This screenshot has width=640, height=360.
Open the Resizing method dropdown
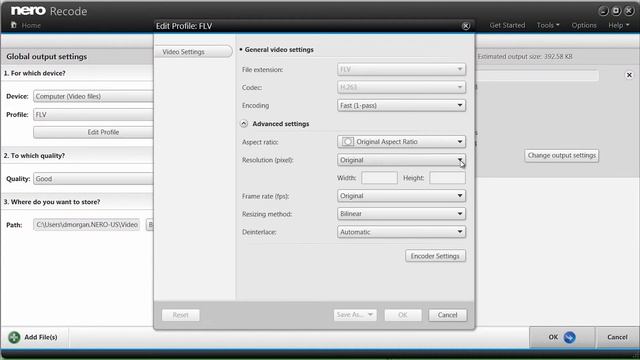(x=401, y=214)
